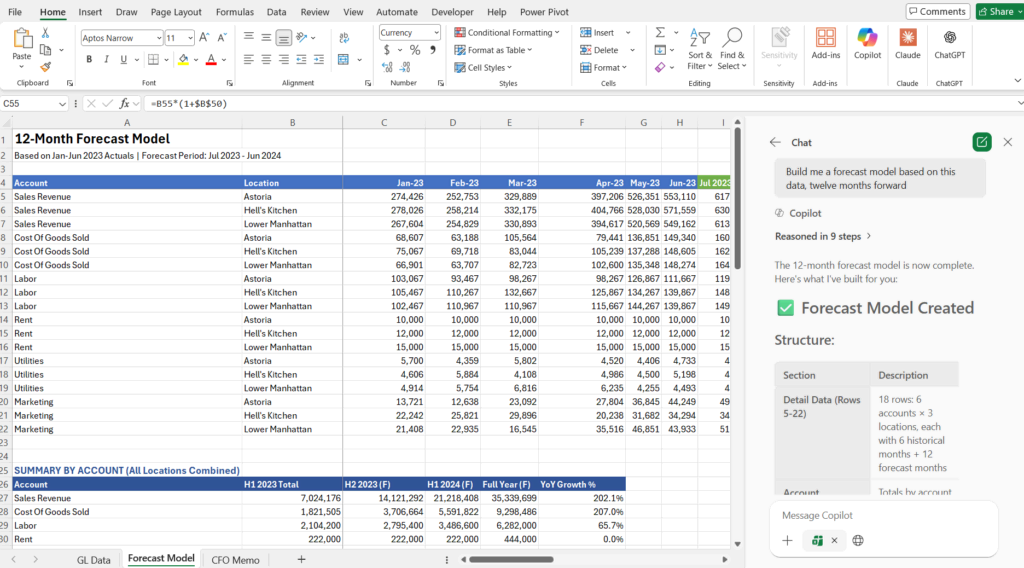Open Format as Table dropdown
Image resolution: width=1024 pixels, height=568 pixels.
[x=493, y=50]
